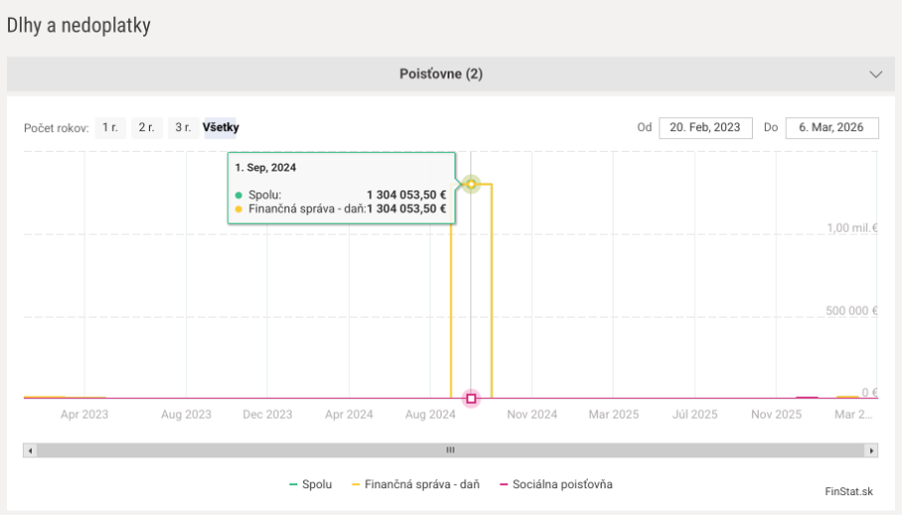The width and height of the screenshot is (904, 516).
Task: Click the Nov 2024 axis label
Action: (x=531, y=415)
